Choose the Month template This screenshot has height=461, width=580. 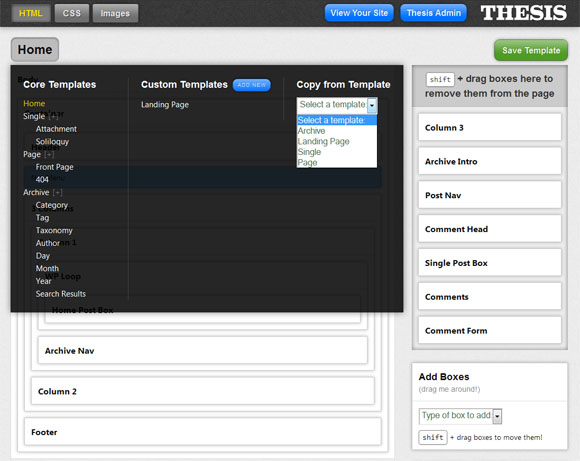(x=47, y=268)
